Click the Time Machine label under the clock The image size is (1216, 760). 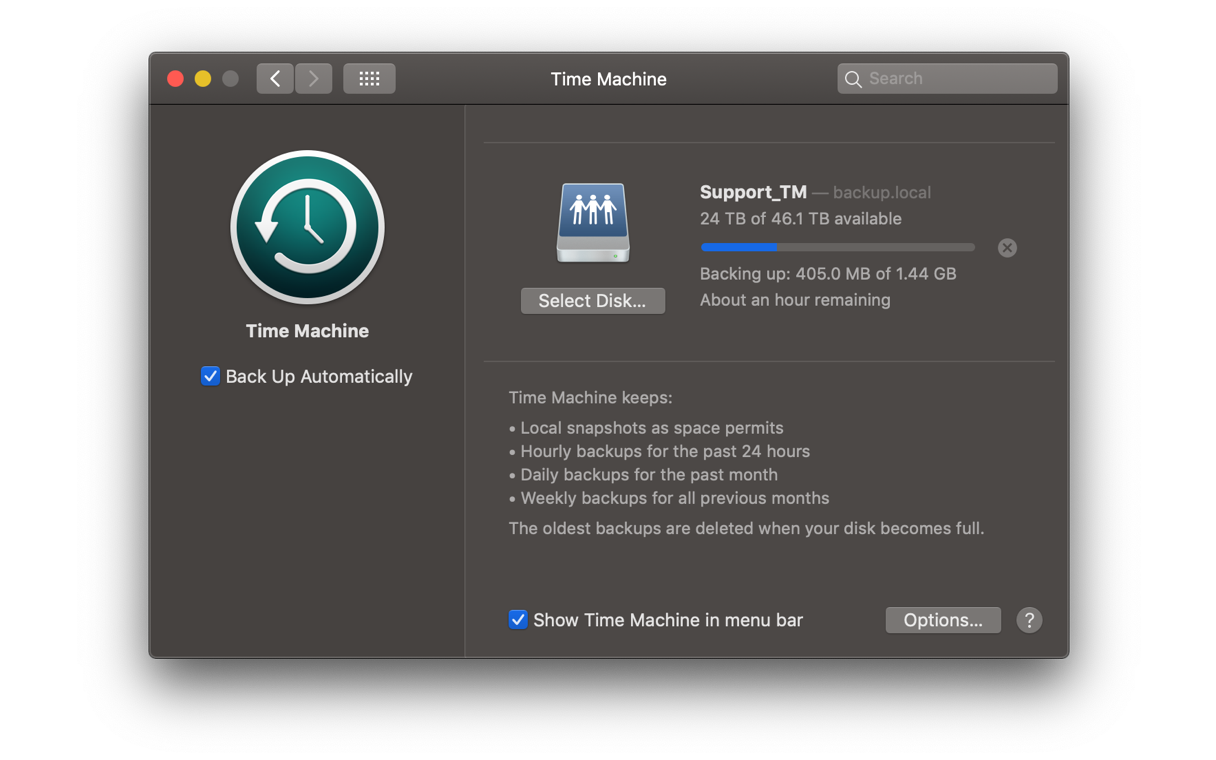307,331
